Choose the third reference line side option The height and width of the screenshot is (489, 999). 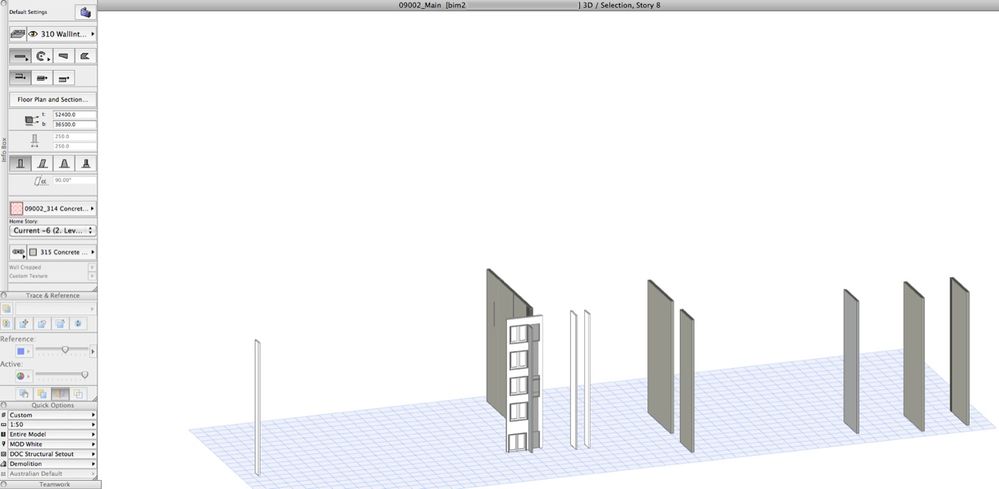pos(63,78)
